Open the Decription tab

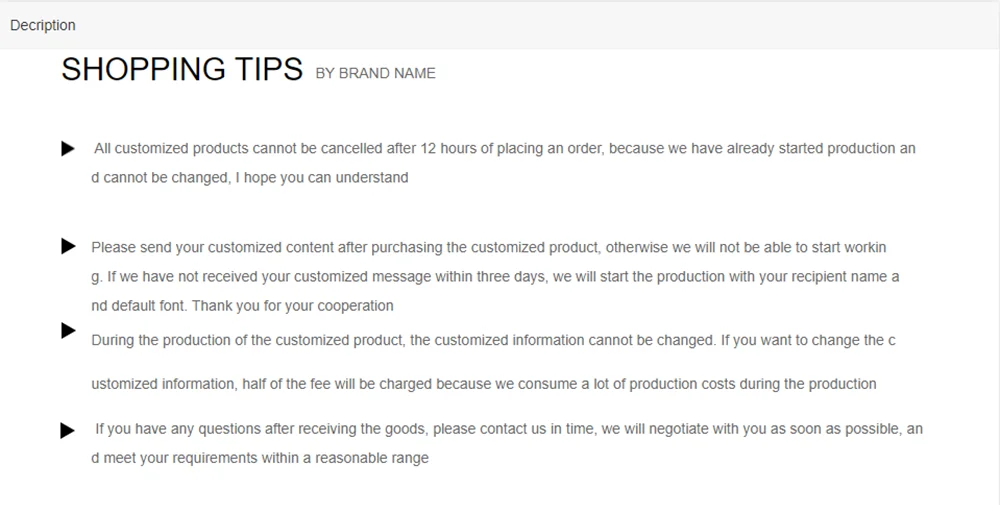(43, 26)
